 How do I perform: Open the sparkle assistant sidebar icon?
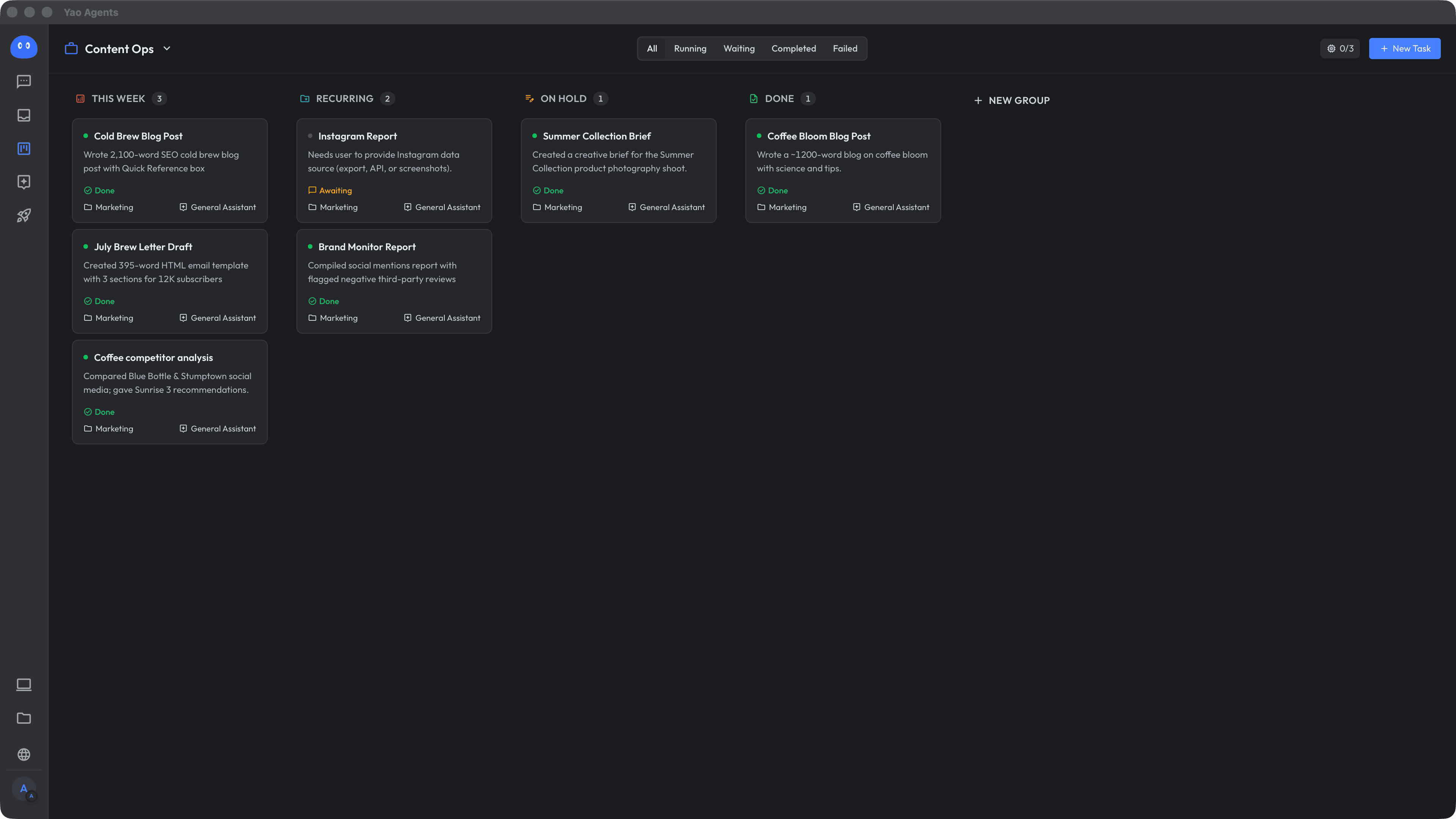pos(24,182)
